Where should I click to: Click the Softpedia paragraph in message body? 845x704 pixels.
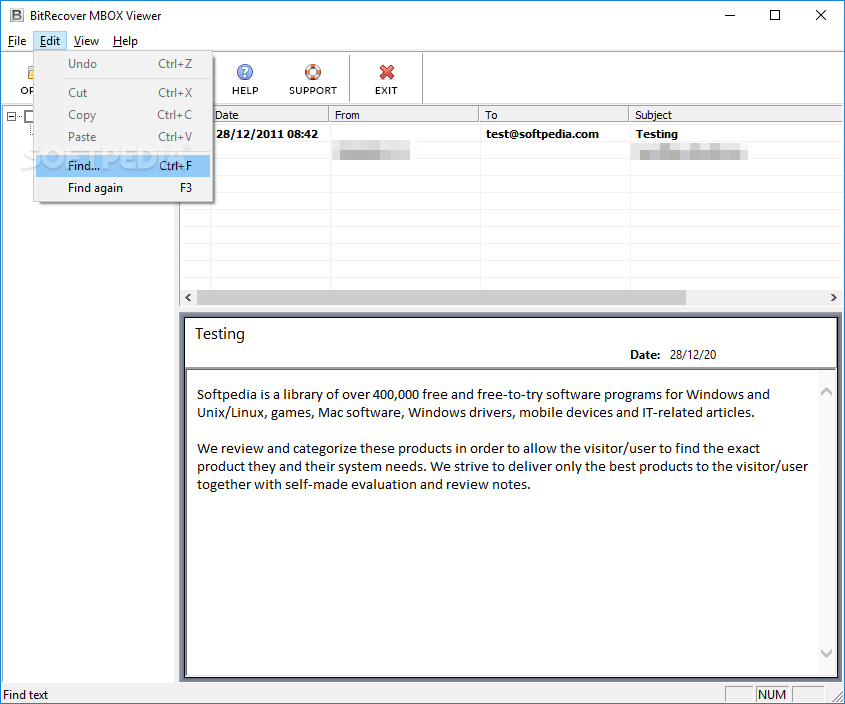pyautogui.click(x=483, y=403)
